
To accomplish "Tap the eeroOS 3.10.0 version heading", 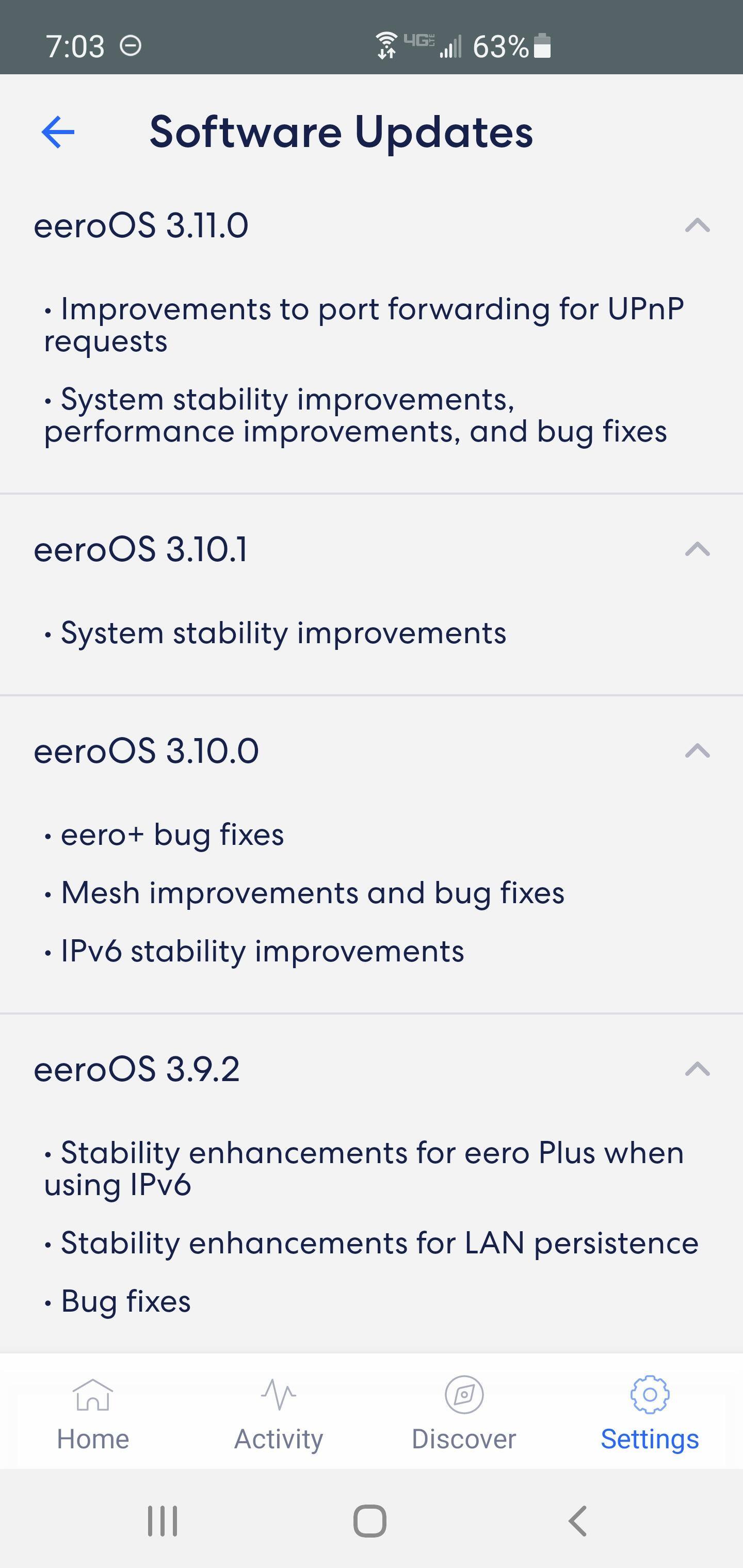I will coord(146,750).
